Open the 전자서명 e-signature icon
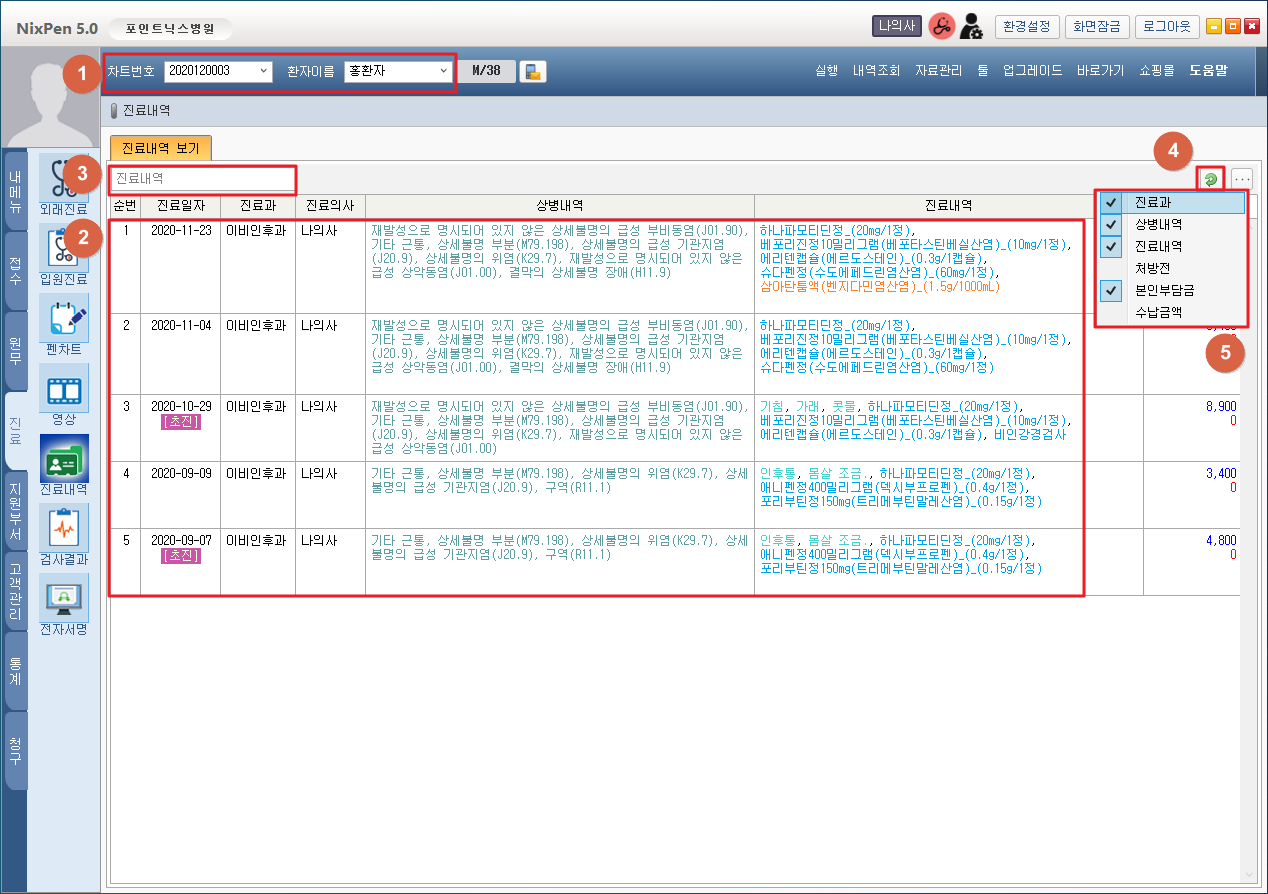This screenshot has width=1268, height=894. (63, 604)
